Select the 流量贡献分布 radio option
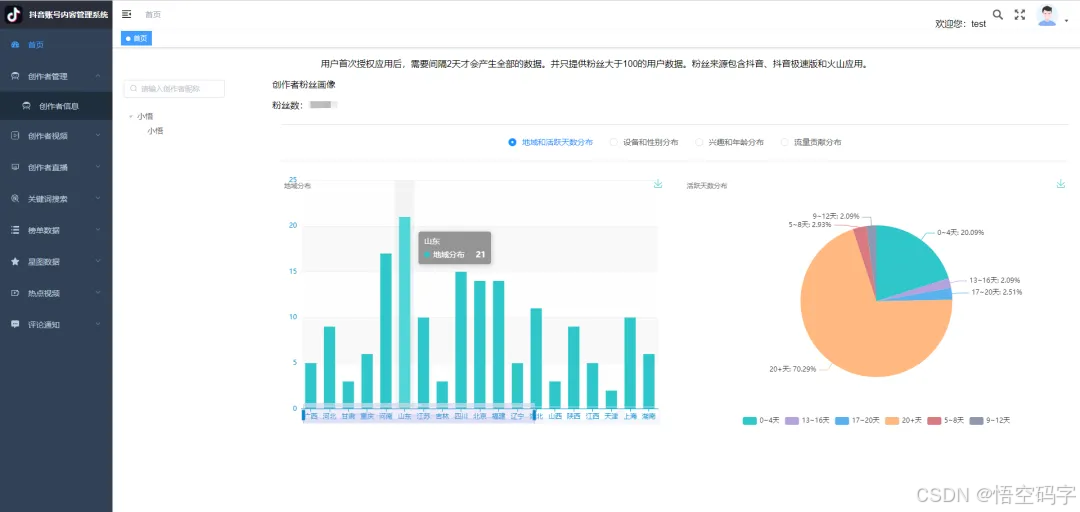The width and height of the screenshot is (1080, 512). tap(811, 142)
